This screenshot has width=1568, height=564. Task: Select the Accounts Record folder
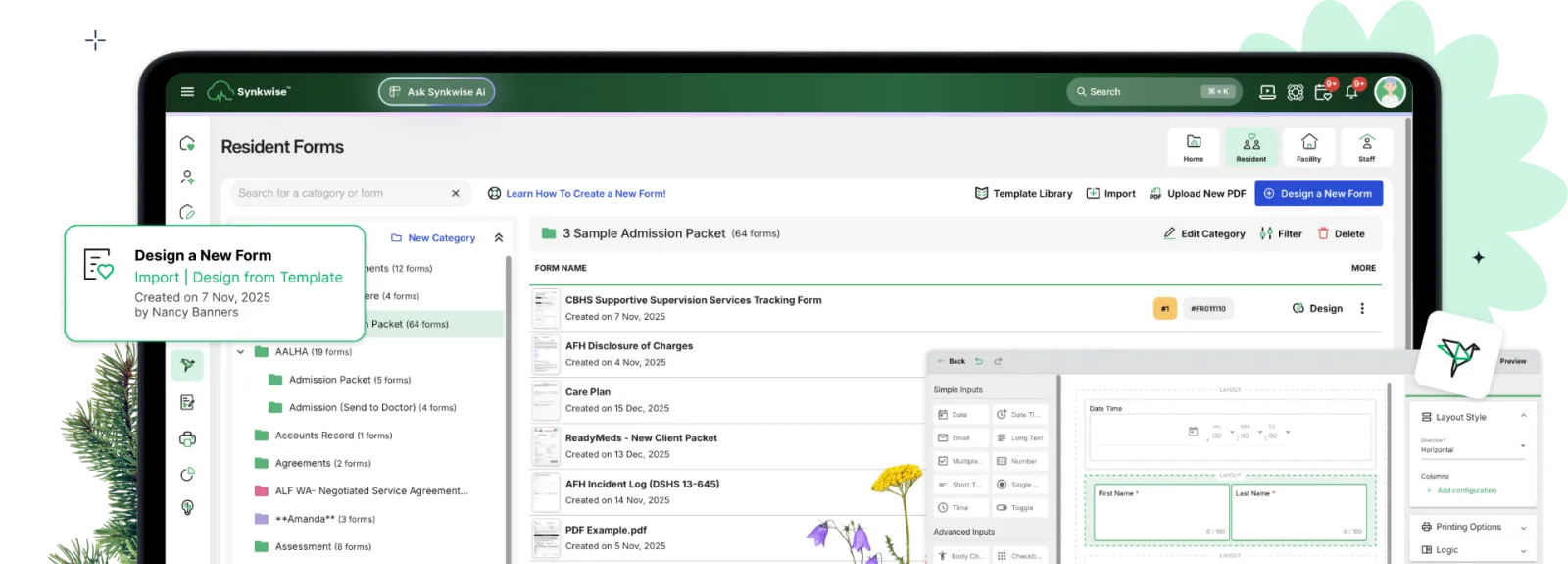point(323,436)
